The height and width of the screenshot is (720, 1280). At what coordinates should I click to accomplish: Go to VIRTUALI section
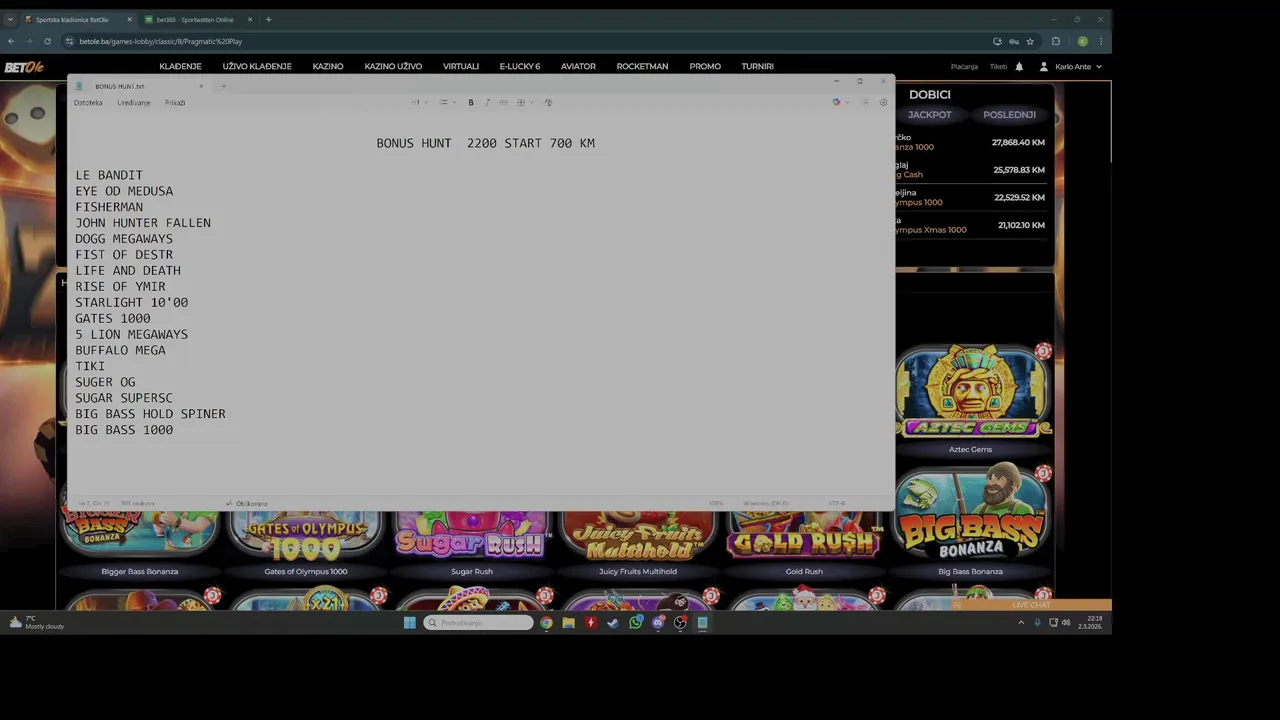[461, 66]
